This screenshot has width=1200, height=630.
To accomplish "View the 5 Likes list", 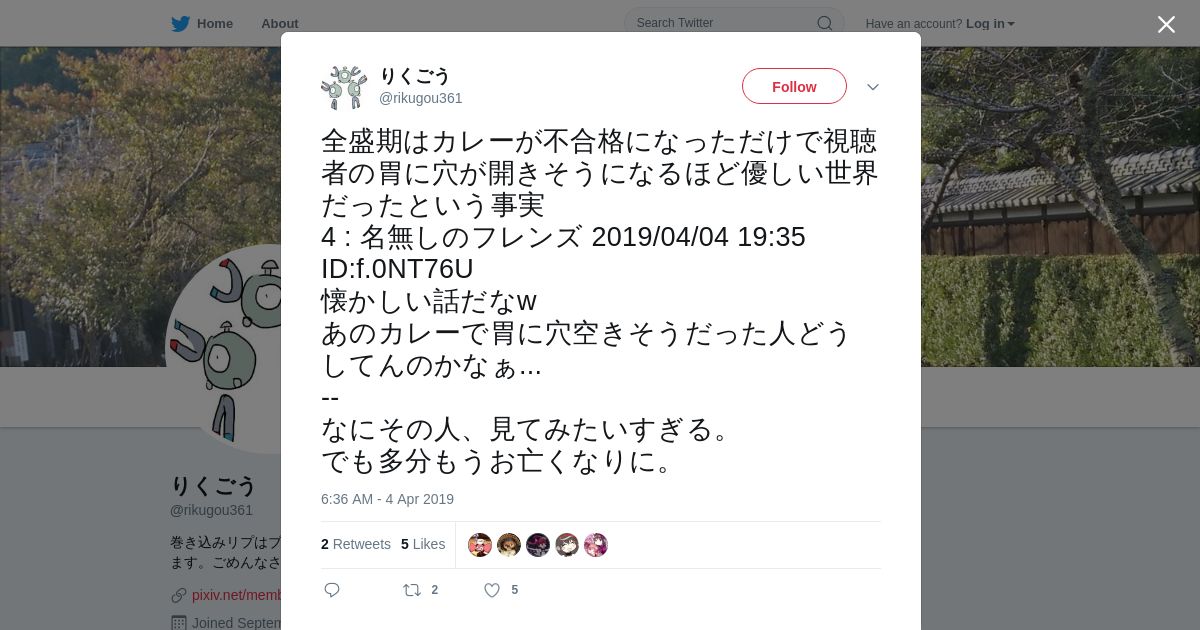I will [423, 544].
